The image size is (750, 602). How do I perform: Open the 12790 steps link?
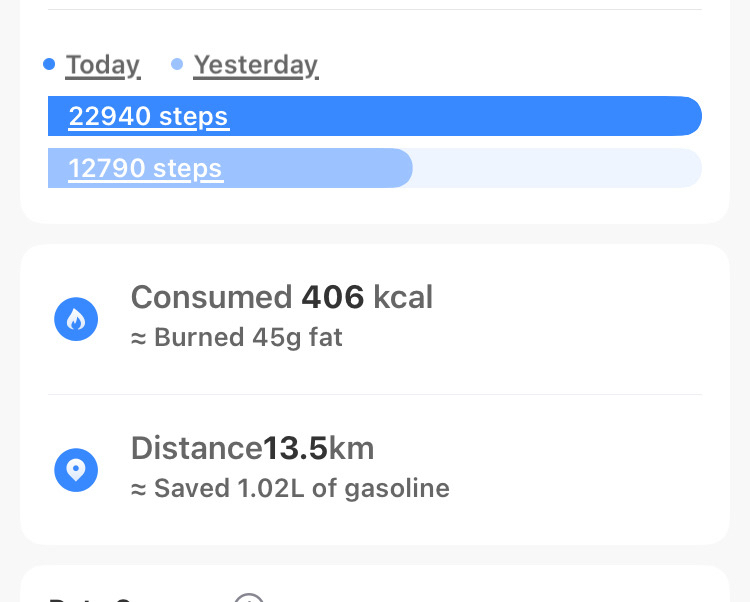point(145,168)
